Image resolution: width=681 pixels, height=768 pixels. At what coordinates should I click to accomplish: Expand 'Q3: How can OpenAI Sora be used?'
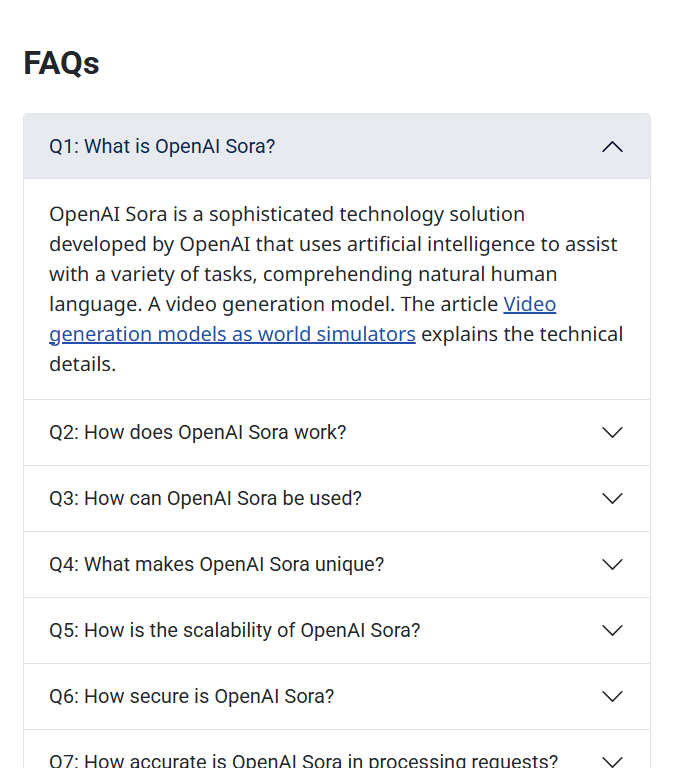coord(205,498)
